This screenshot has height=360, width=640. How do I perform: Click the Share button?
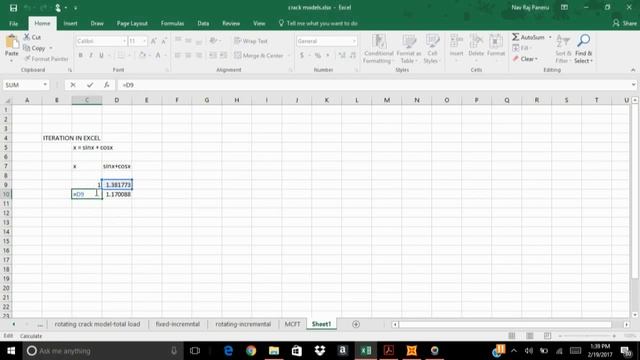point(624,24)
